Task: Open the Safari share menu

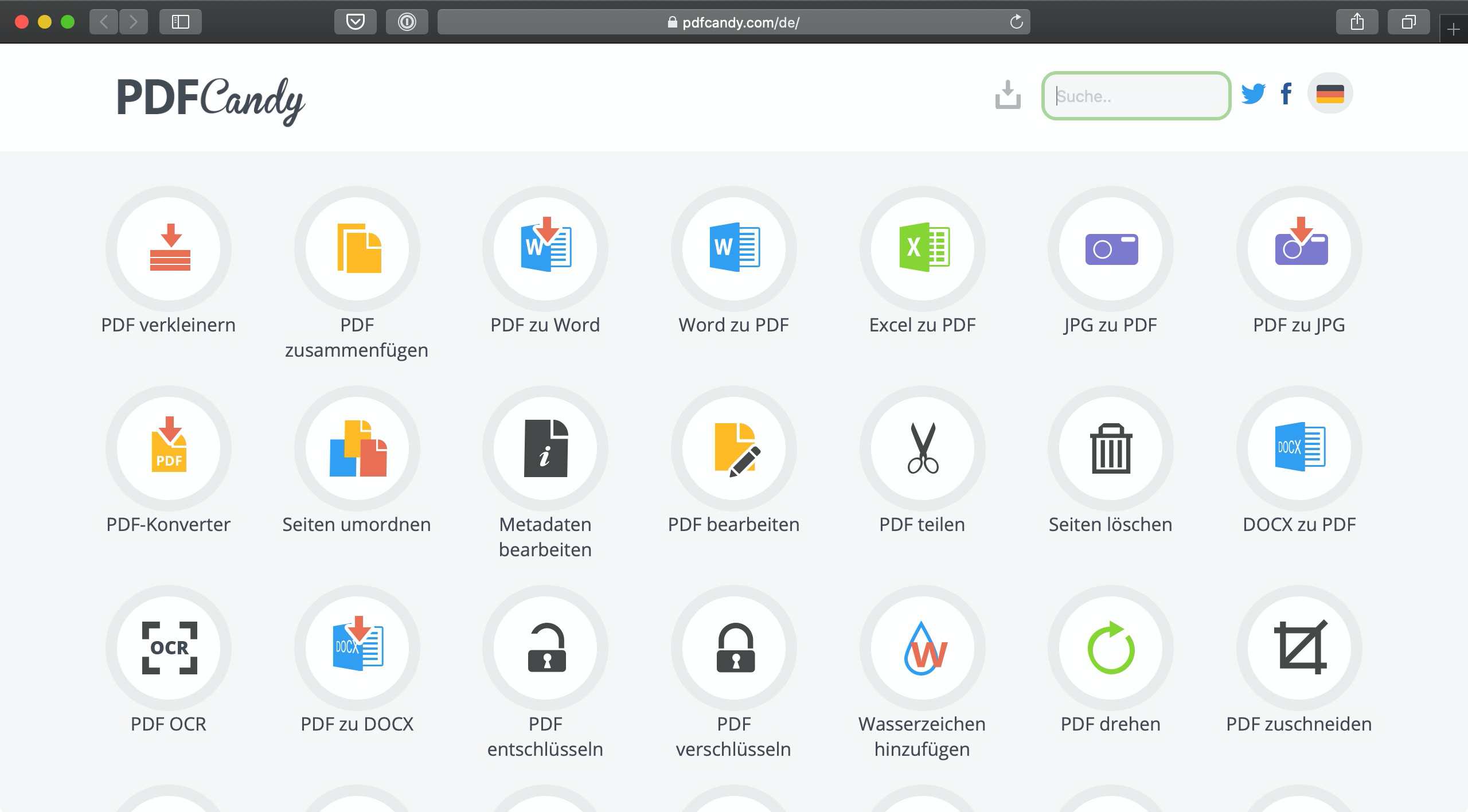Action: point(1357,22)
